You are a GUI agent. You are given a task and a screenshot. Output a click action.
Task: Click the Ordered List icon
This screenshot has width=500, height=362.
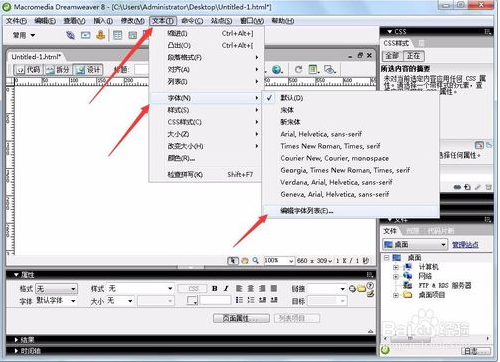tap(251, 300)
